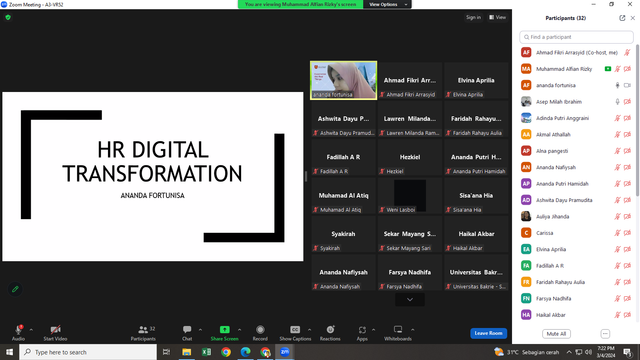Click the Windows Start button
Screen dimensions: 640x360
[x=9, y=352]
